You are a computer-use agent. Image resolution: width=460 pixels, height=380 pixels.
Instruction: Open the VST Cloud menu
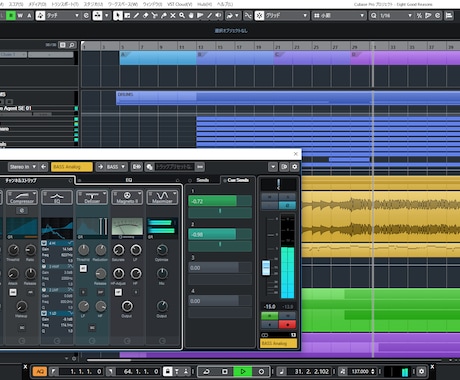(180, 4)
